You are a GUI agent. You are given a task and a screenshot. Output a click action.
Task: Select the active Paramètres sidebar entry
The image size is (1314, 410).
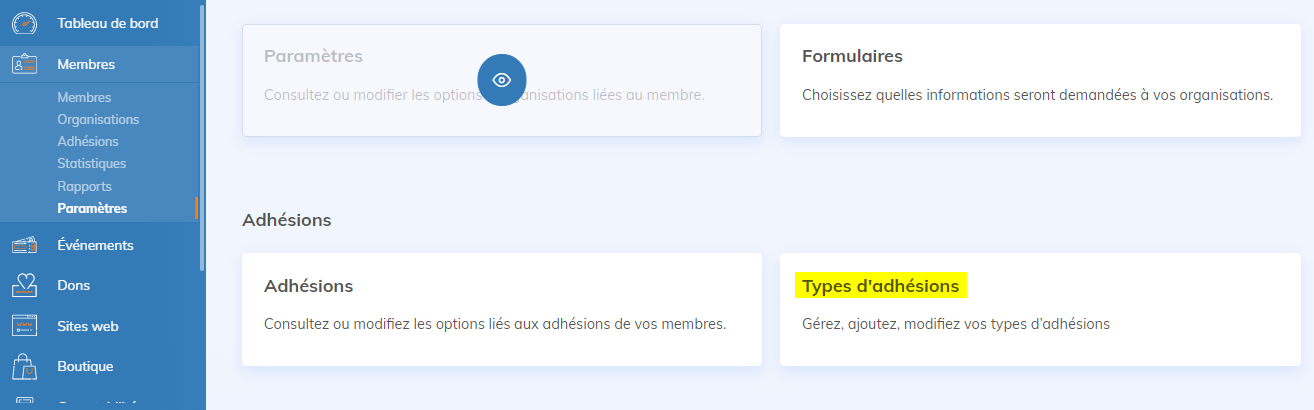coord(92,208)
